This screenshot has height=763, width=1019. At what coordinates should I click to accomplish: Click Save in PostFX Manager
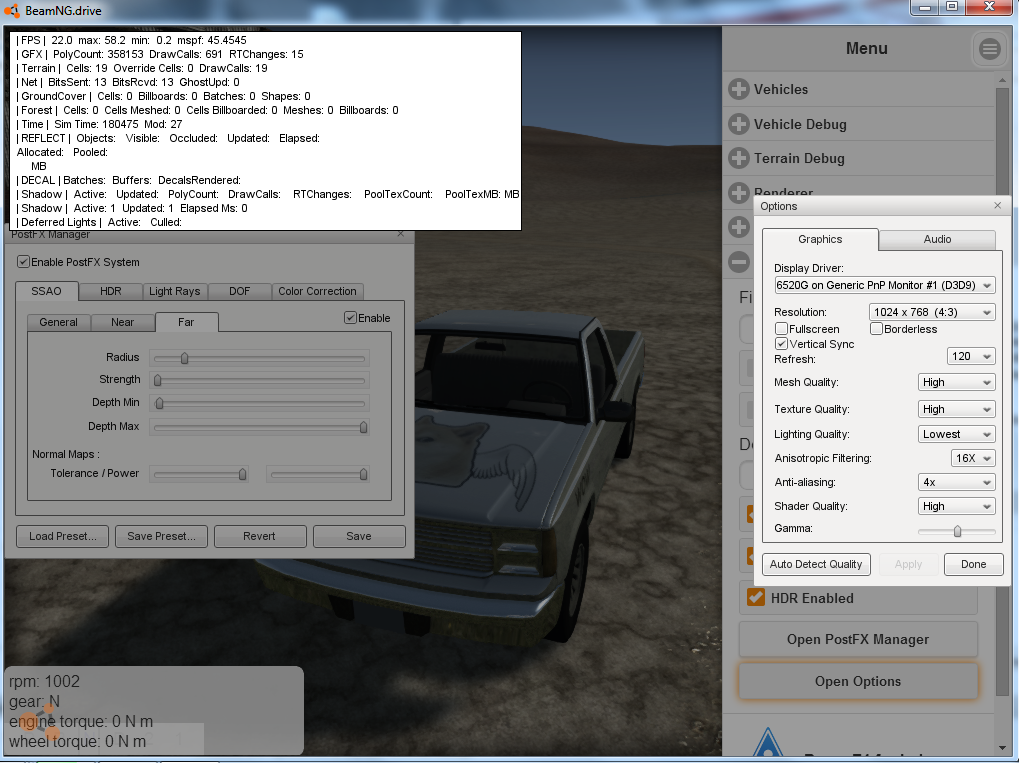tap(359, 536)
